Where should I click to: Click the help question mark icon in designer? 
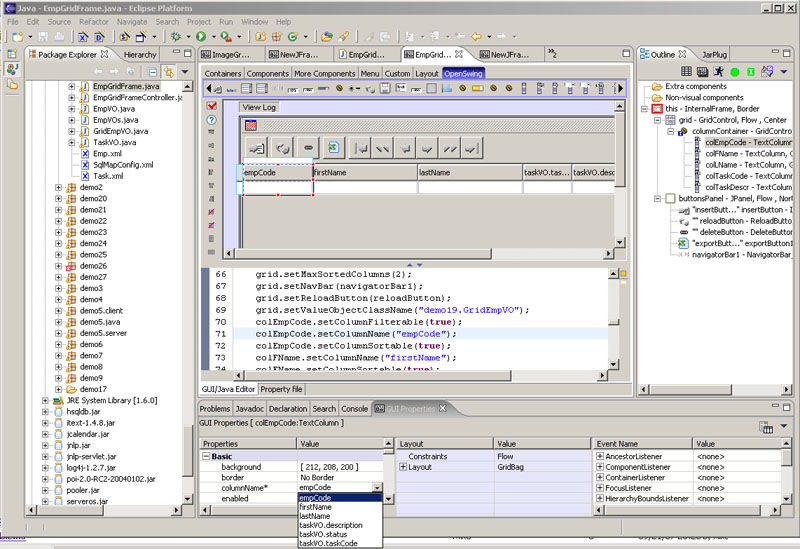tap(211, 120)
